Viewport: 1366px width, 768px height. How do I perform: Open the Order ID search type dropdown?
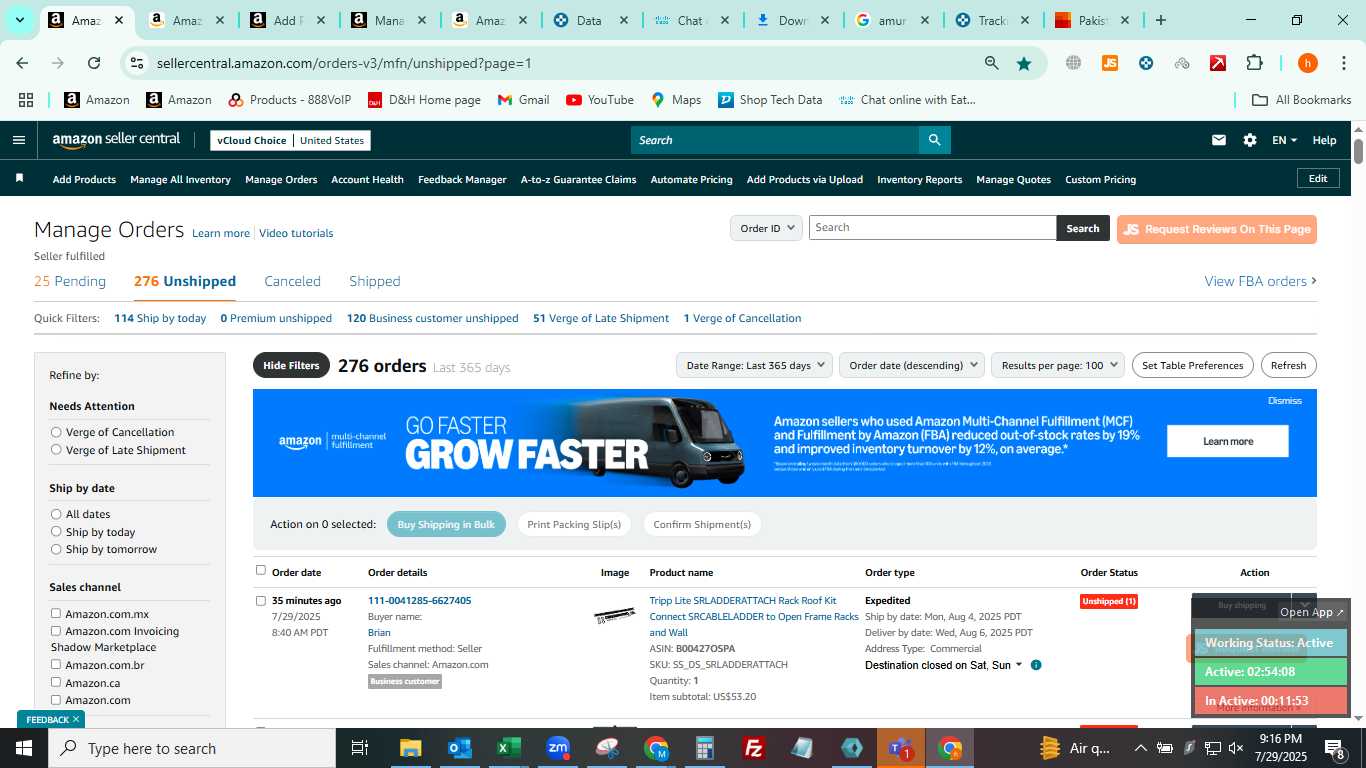pyautogui.click(x=766, y=228)
